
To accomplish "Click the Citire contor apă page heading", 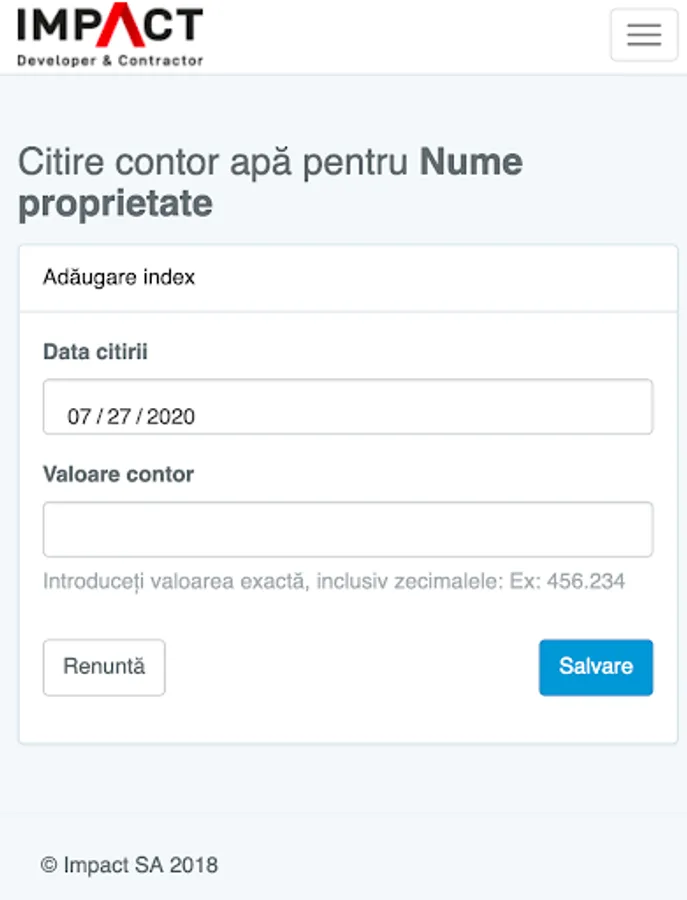I will coord(215,162).
